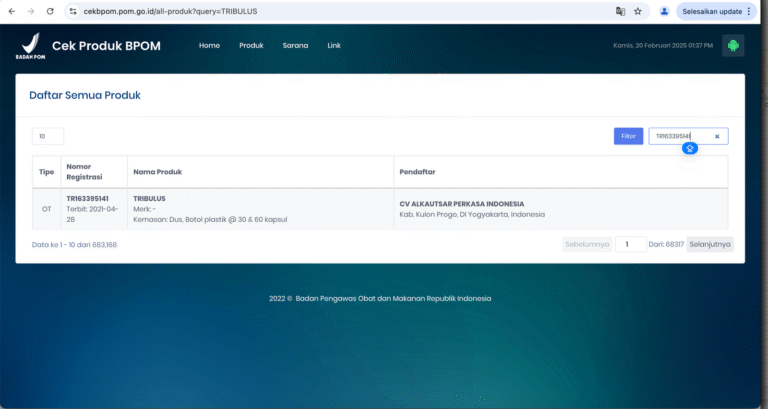Open the browser profile avatar
The width and height of the screenshot is (768, 409).
pyautogui.click(x=664, y=11)
